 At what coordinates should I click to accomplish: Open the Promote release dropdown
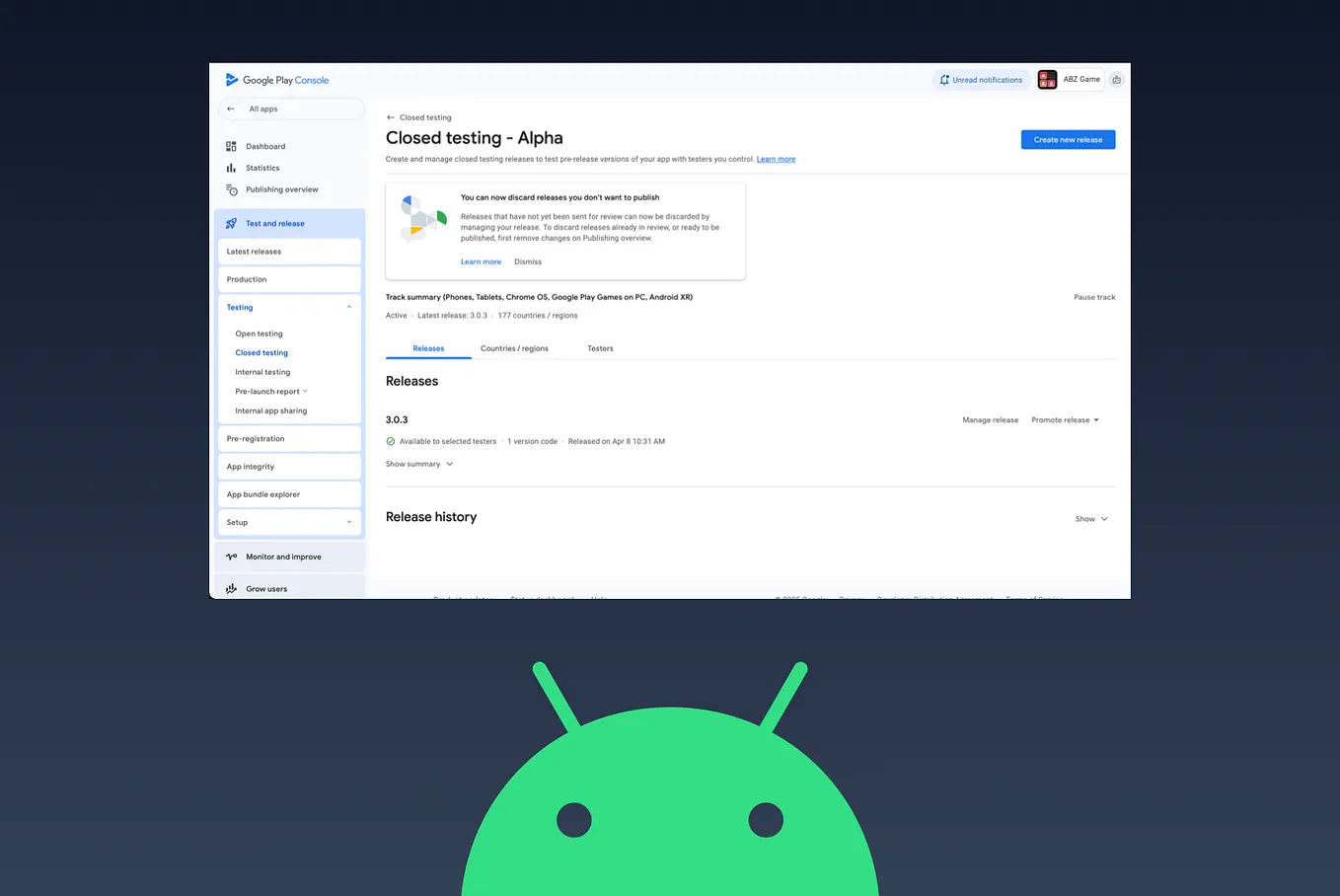(x=1065, y=420)
